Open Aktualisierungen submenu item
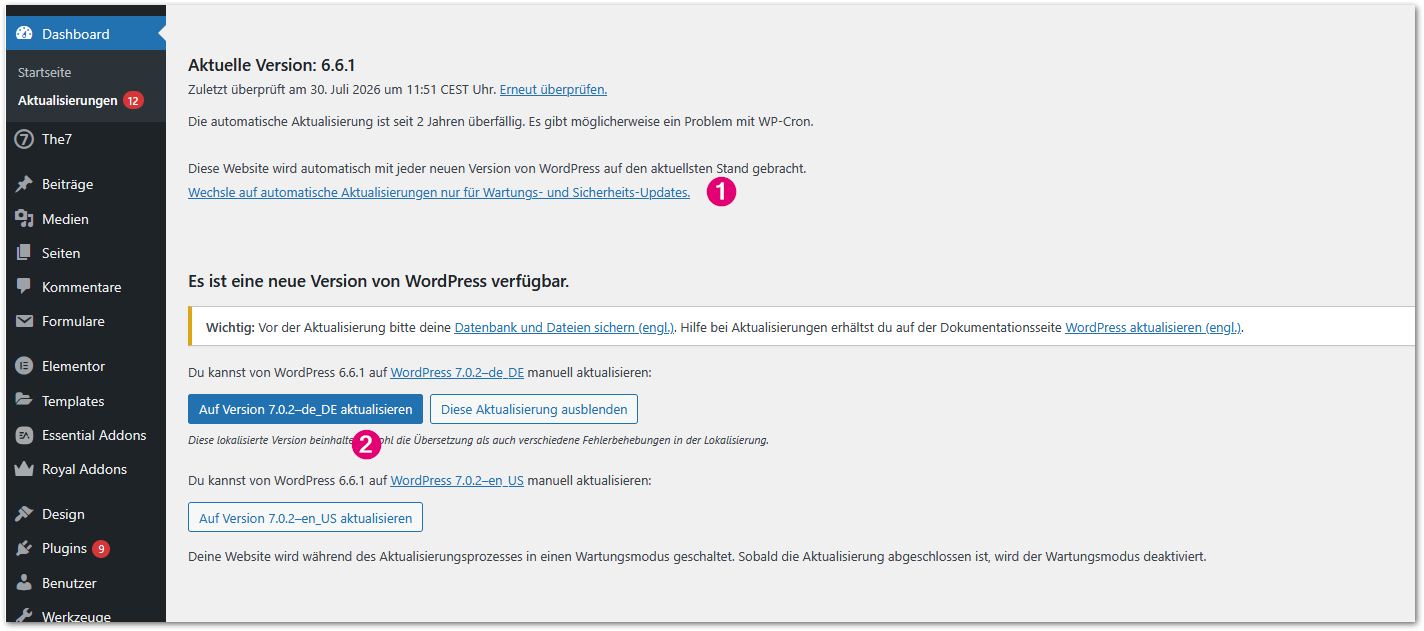Image resolution: width=1424 pixels, height=631 pixels. [68, 100]
